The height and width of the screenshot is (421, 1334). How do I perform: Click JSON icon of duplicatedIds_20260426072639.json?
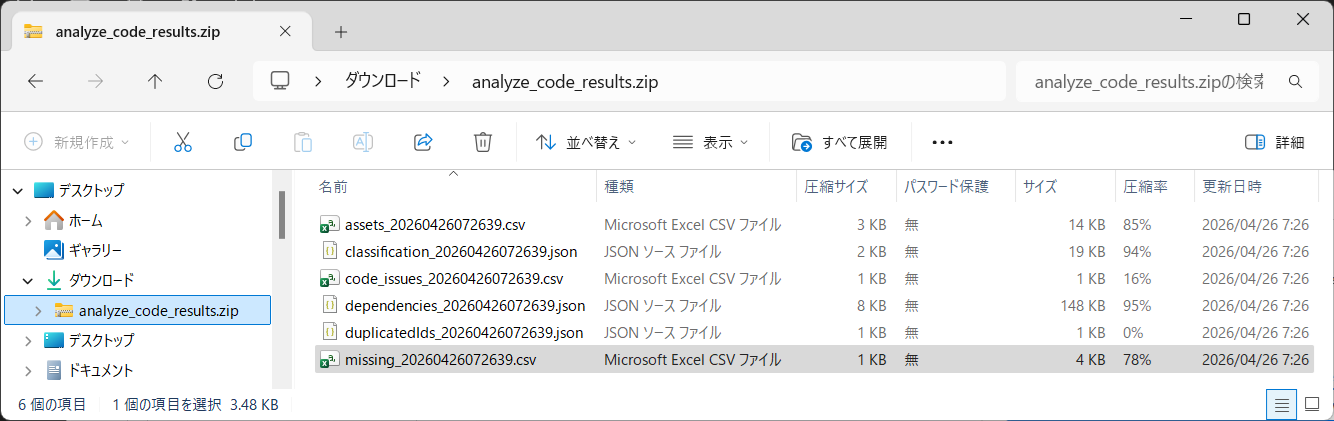[328, 332]
